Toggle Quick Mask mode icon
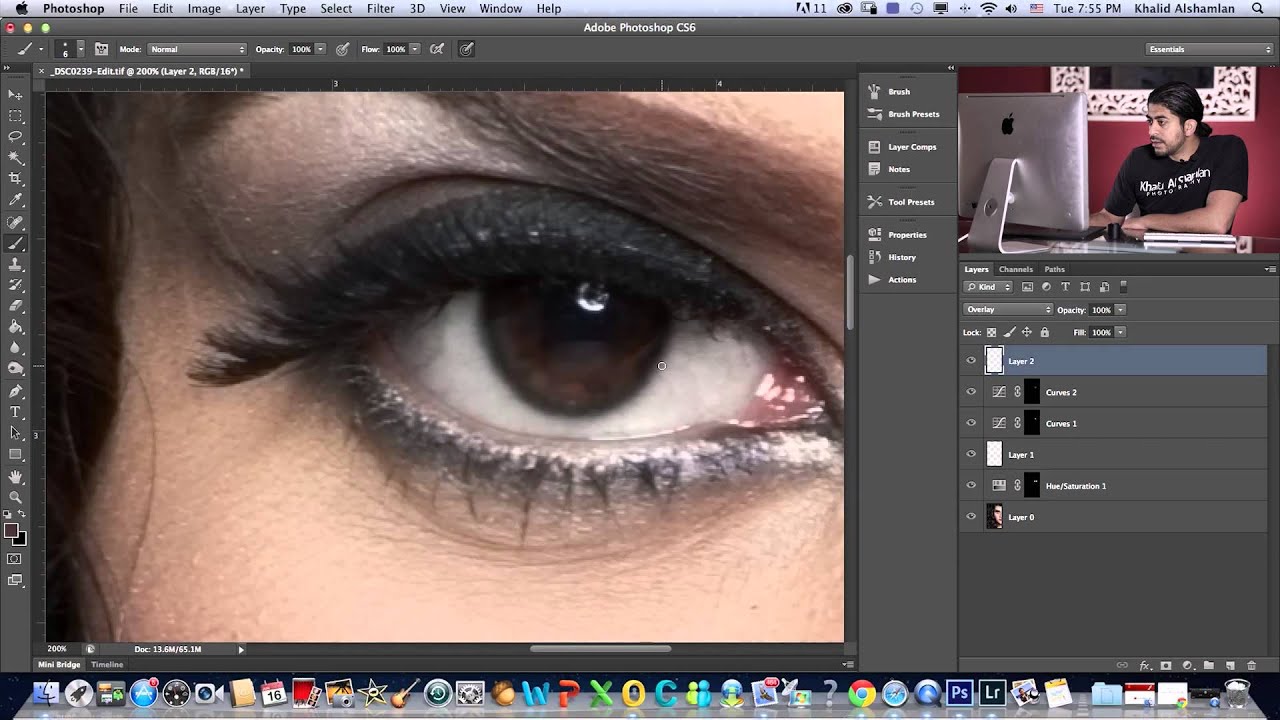The image size is (1280, 720). (x=15, y=559)
